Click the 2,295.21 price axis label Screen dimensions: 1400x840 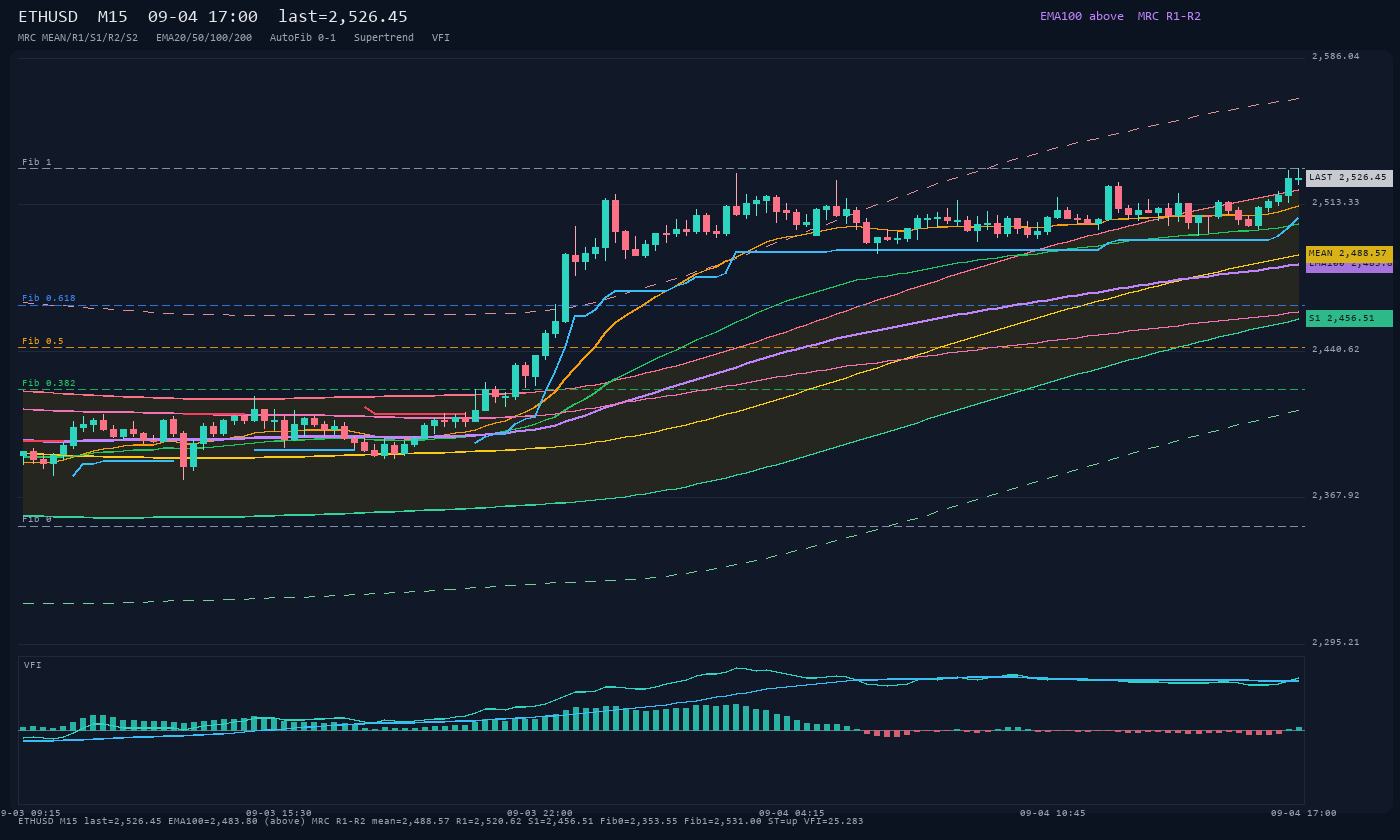[1336, 642]
